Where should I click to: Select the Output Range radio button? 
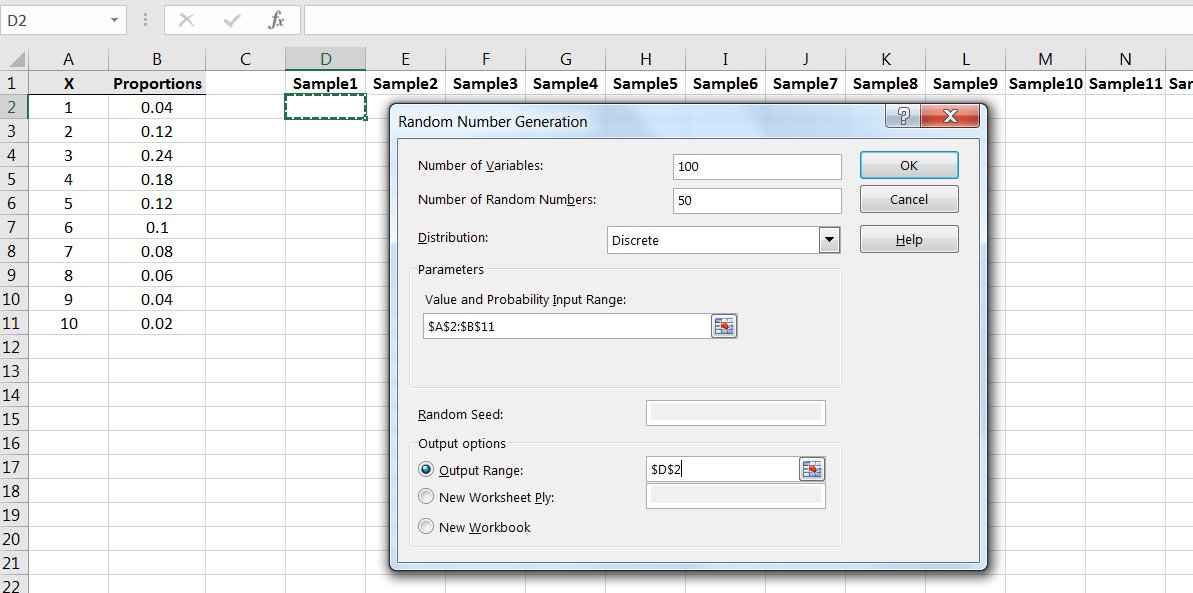point(427,470)
